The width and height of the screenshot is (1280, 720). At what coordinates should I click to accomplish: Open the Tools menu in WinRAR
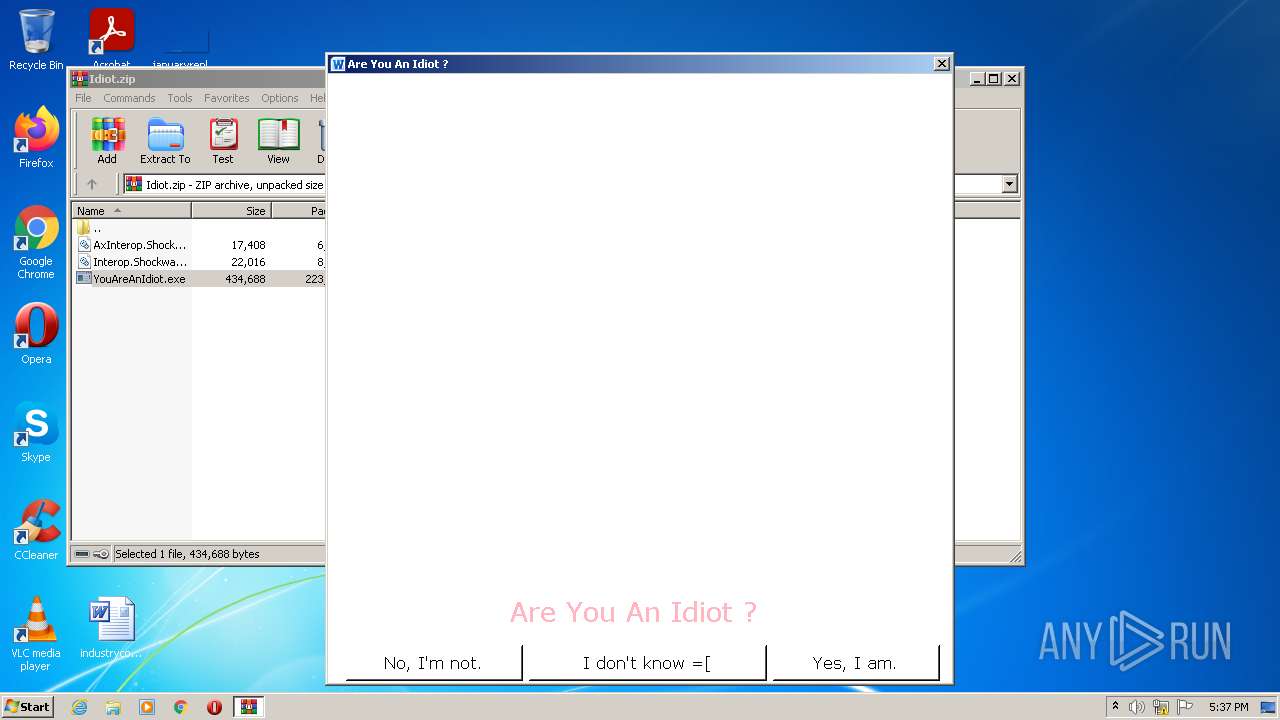(x=180, y=98)
